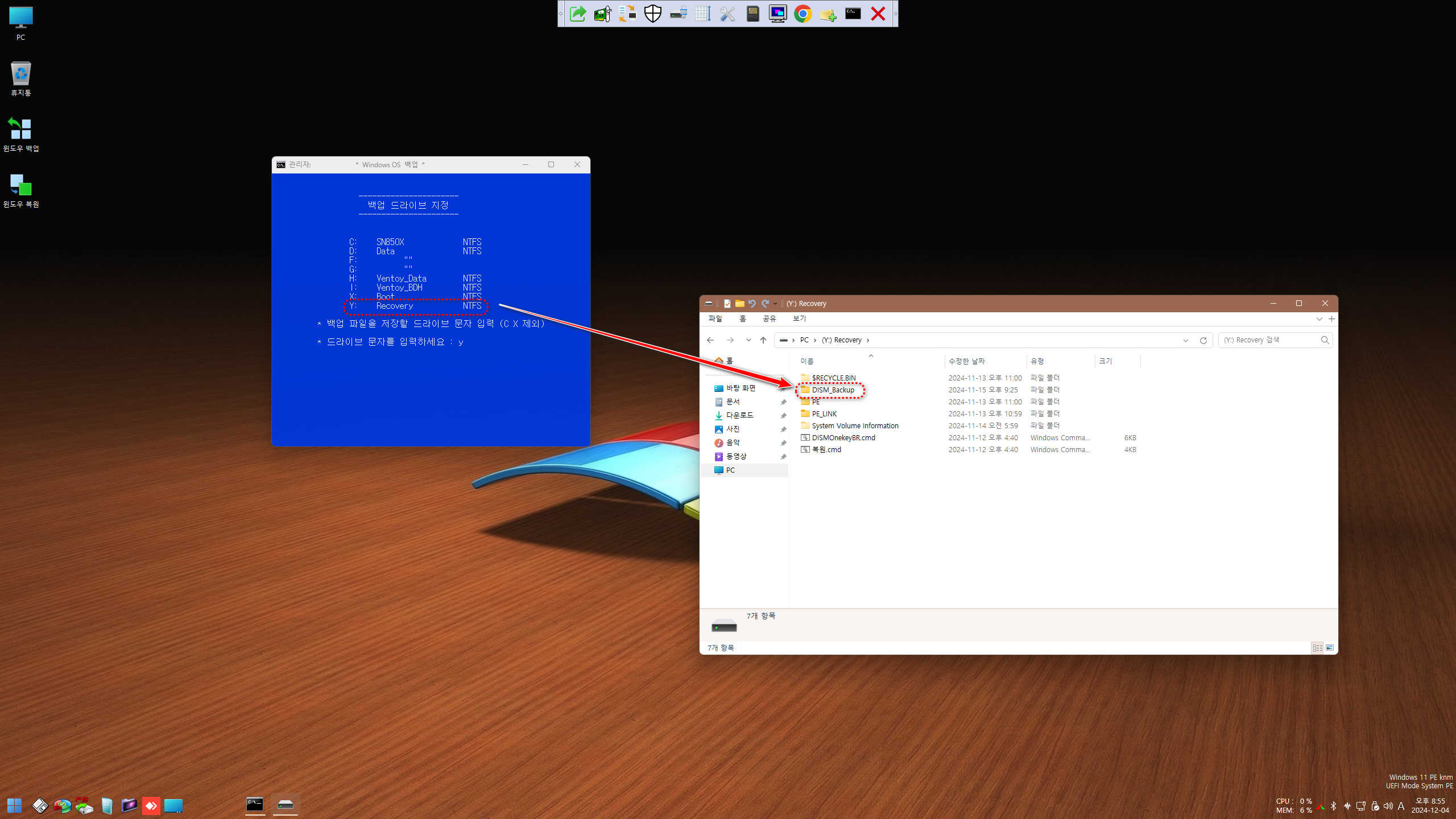Switch to the command prompt taskbar window

point(255,805)
